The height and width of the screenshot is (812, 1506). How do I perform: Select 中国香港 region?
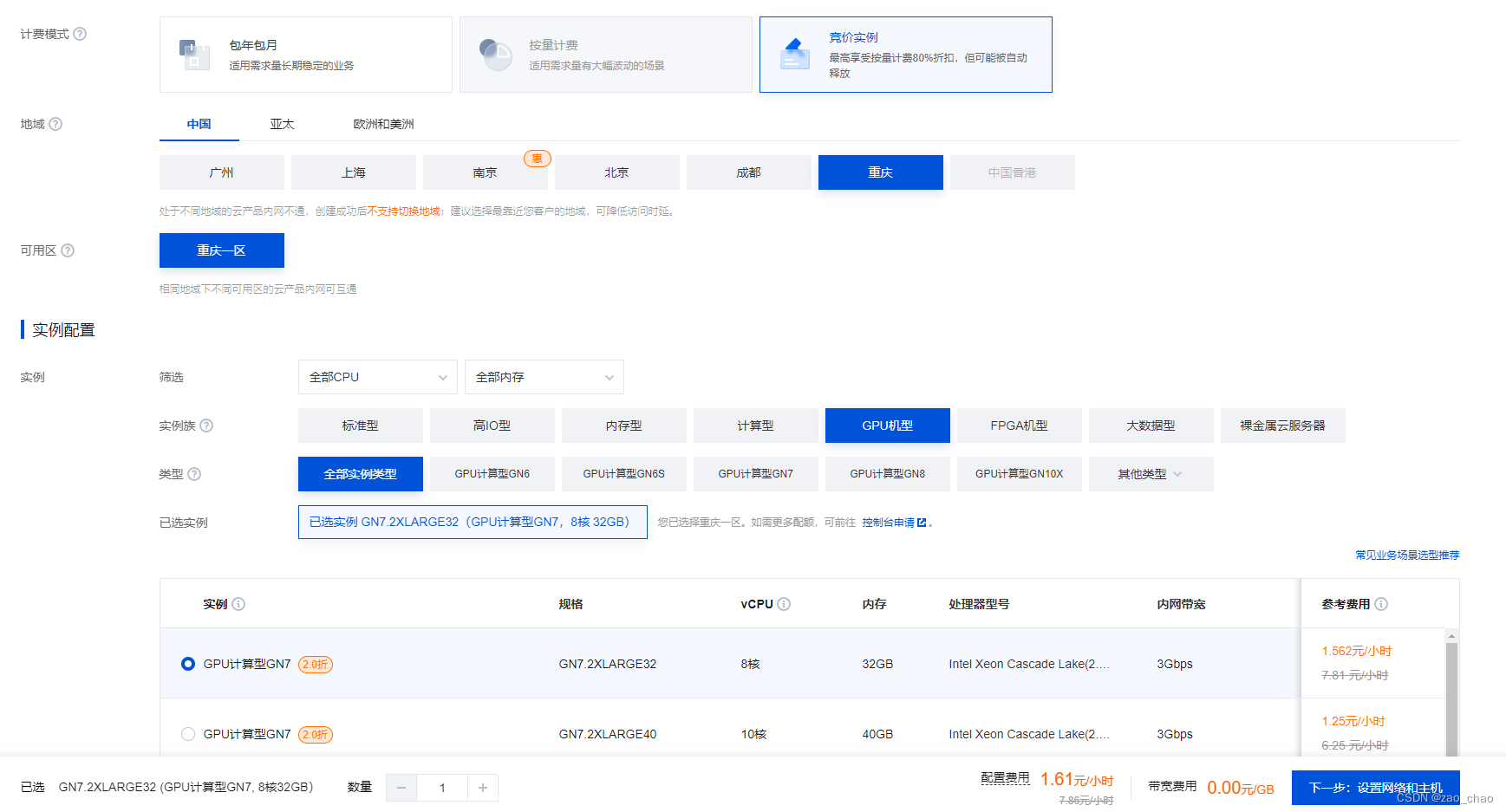[x=1013, y=172]
